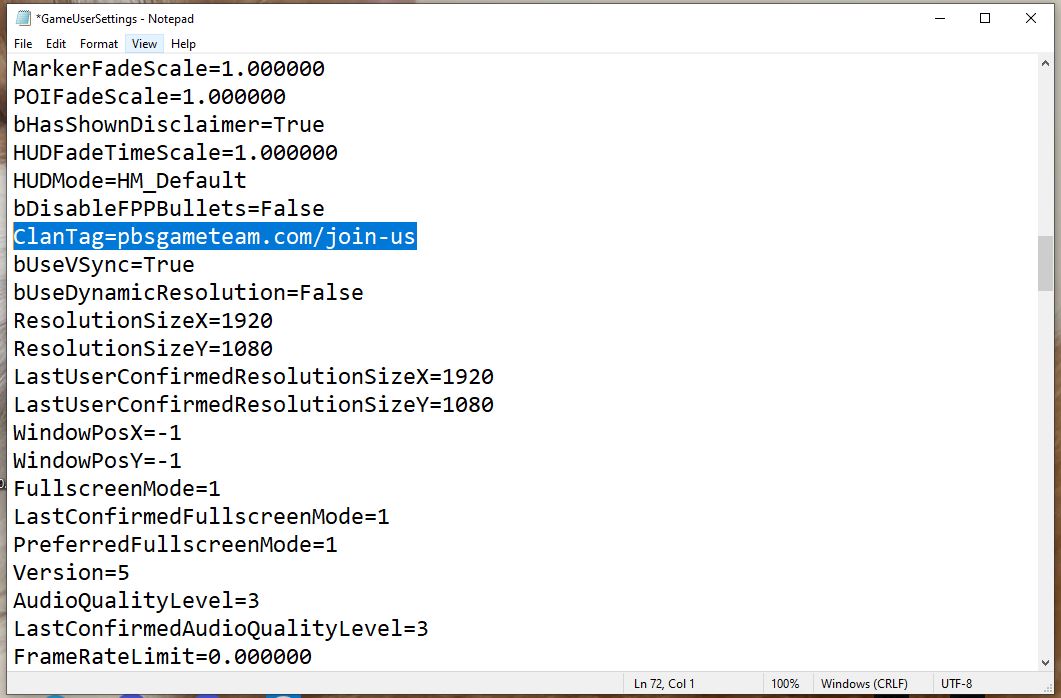Viewport: 1061px width, 698px height.
Task: Click the bHasShownDisclaimer=True line
Action: click(x=168, y=124)
